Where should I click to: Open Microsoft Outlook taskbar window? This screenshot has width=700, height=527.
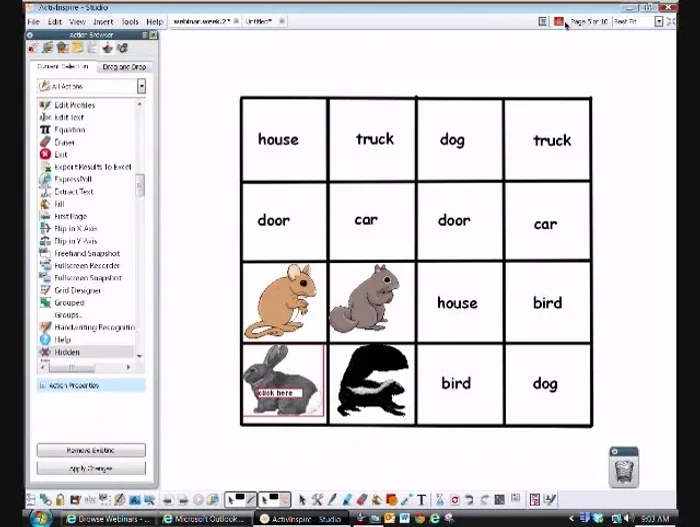[x=204, y=519]
